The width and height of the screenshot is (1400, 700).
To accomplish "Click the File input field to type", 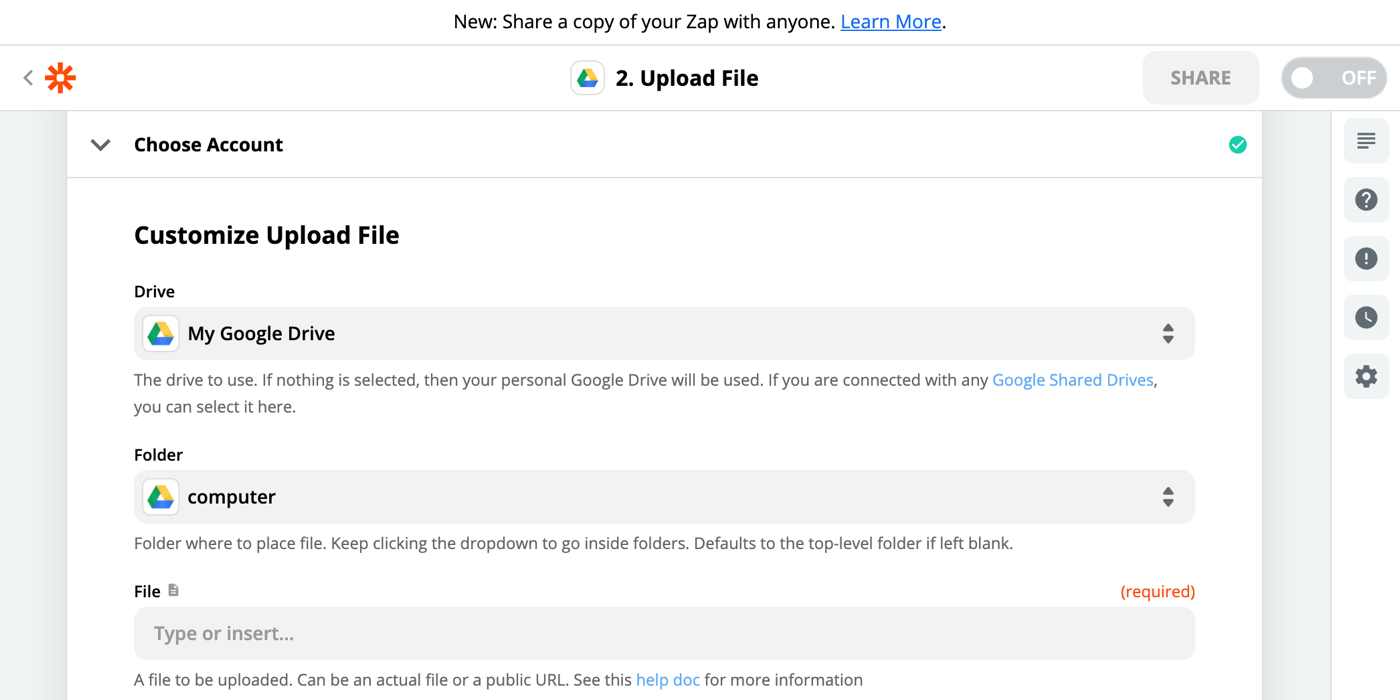I will pyautogui.click(x=665, y=633).
